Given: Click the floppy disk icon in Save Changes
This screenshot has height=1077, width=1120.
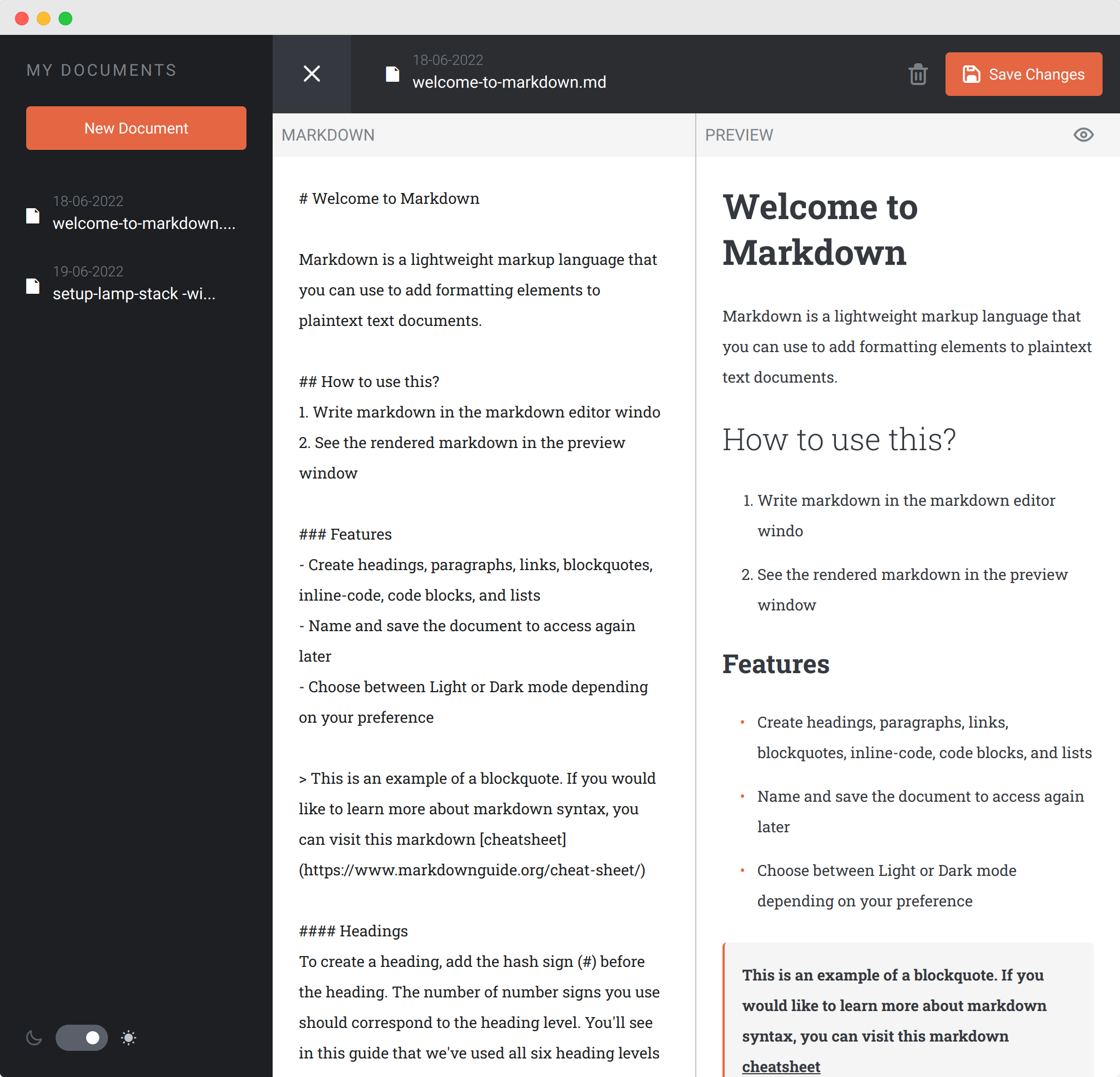Looking at the screenshot, I should tap(971, 74).
